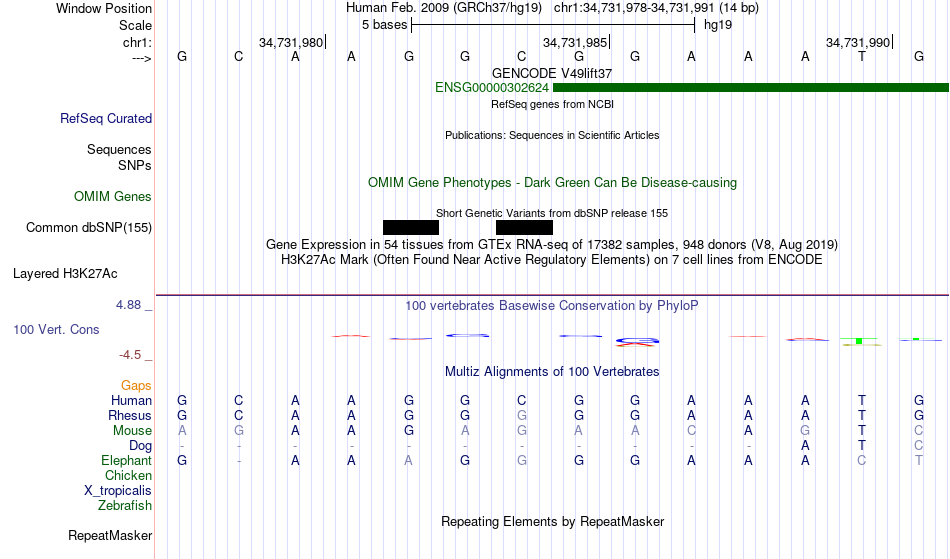Click Short Genetic Variants from dbSNP title
This screenshot has width=950, height=559.
552,213
